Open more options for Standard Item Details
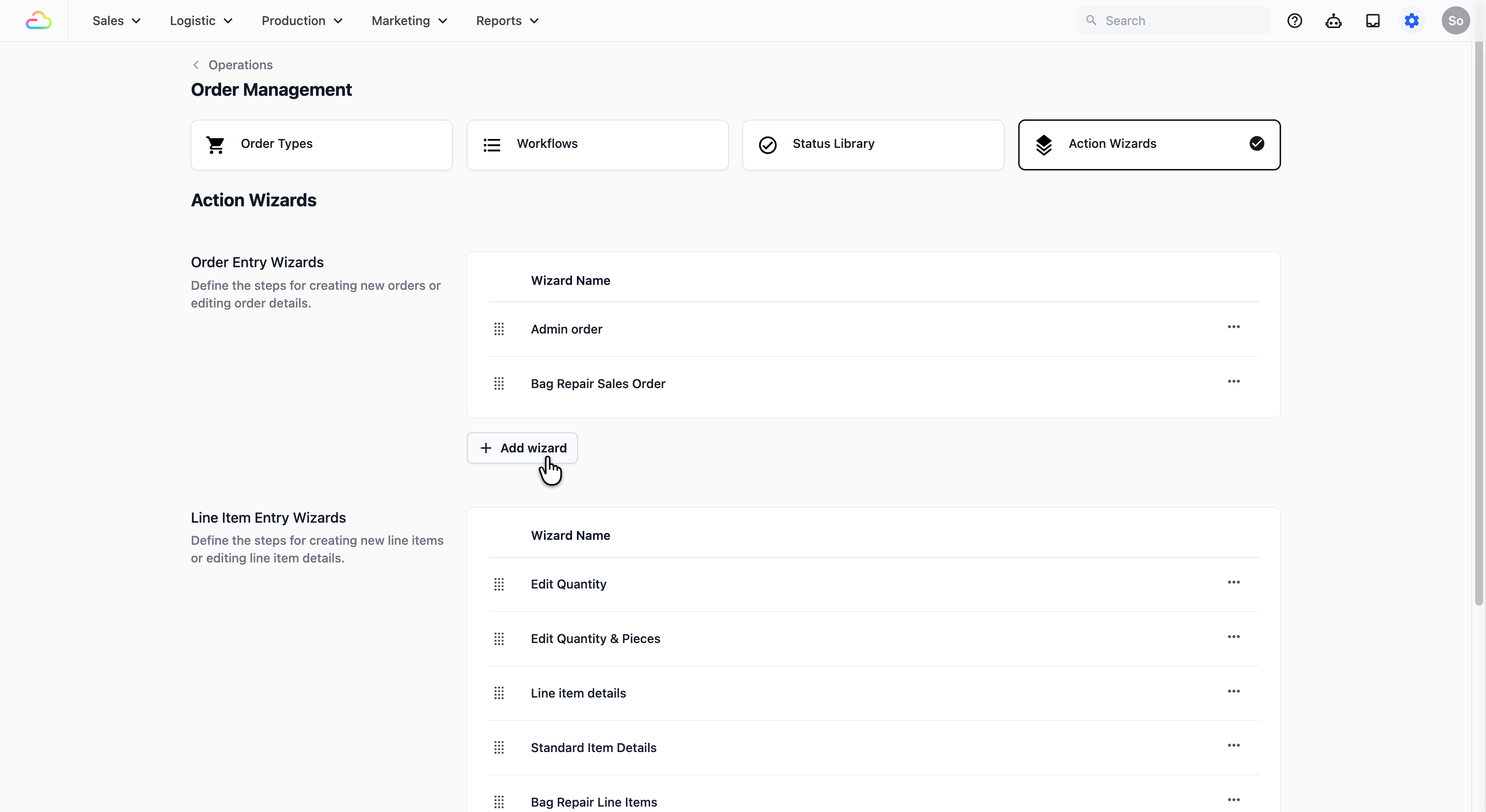This screenshot has height=812, width=1486. click(x=1233, y=745)
